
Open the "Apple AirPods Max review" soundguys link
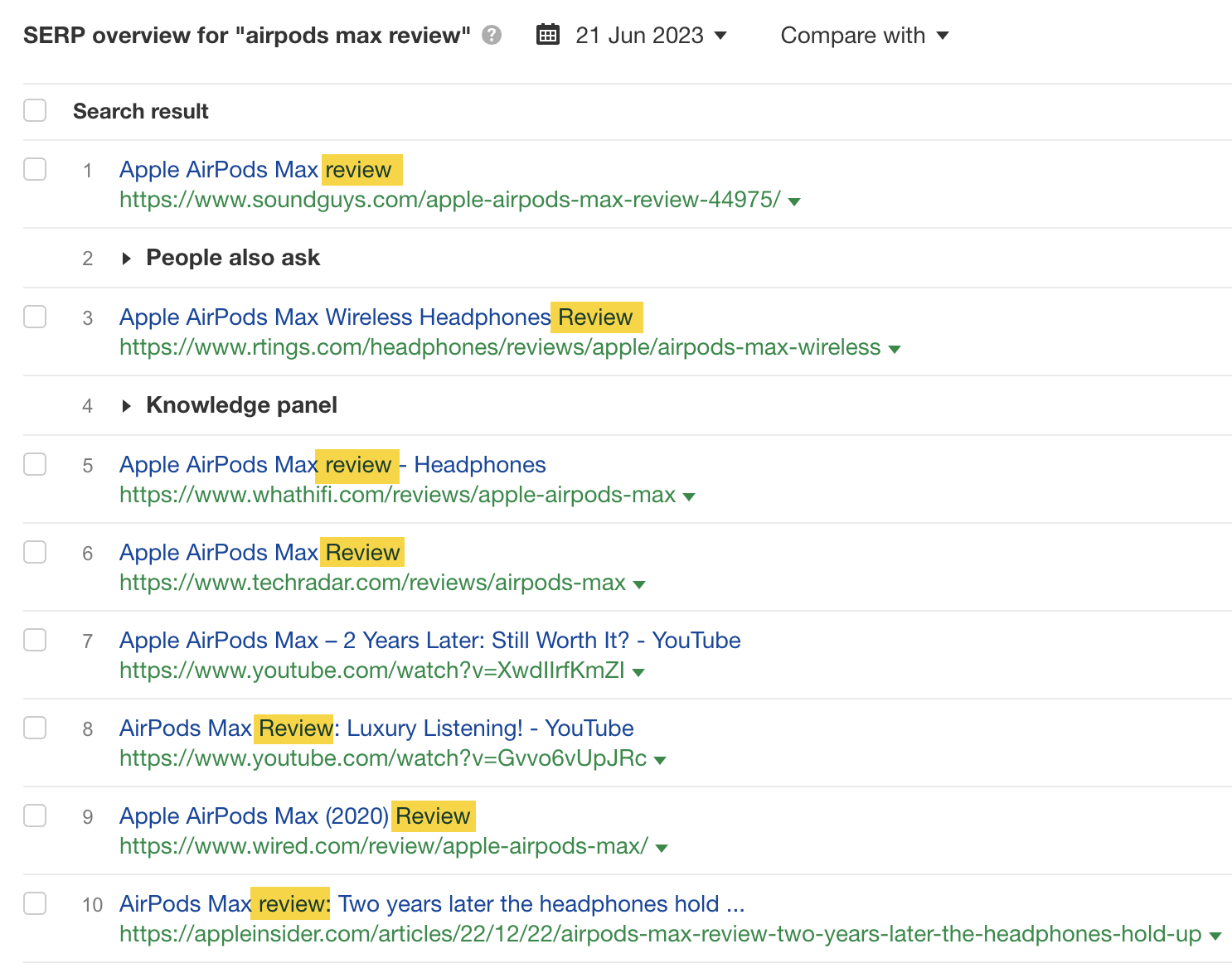[x=261, y=169]
